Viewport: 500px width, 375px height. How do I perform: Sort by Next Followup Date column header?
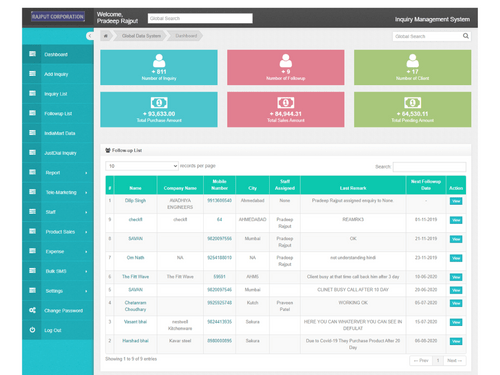click(x=426, y=185)
